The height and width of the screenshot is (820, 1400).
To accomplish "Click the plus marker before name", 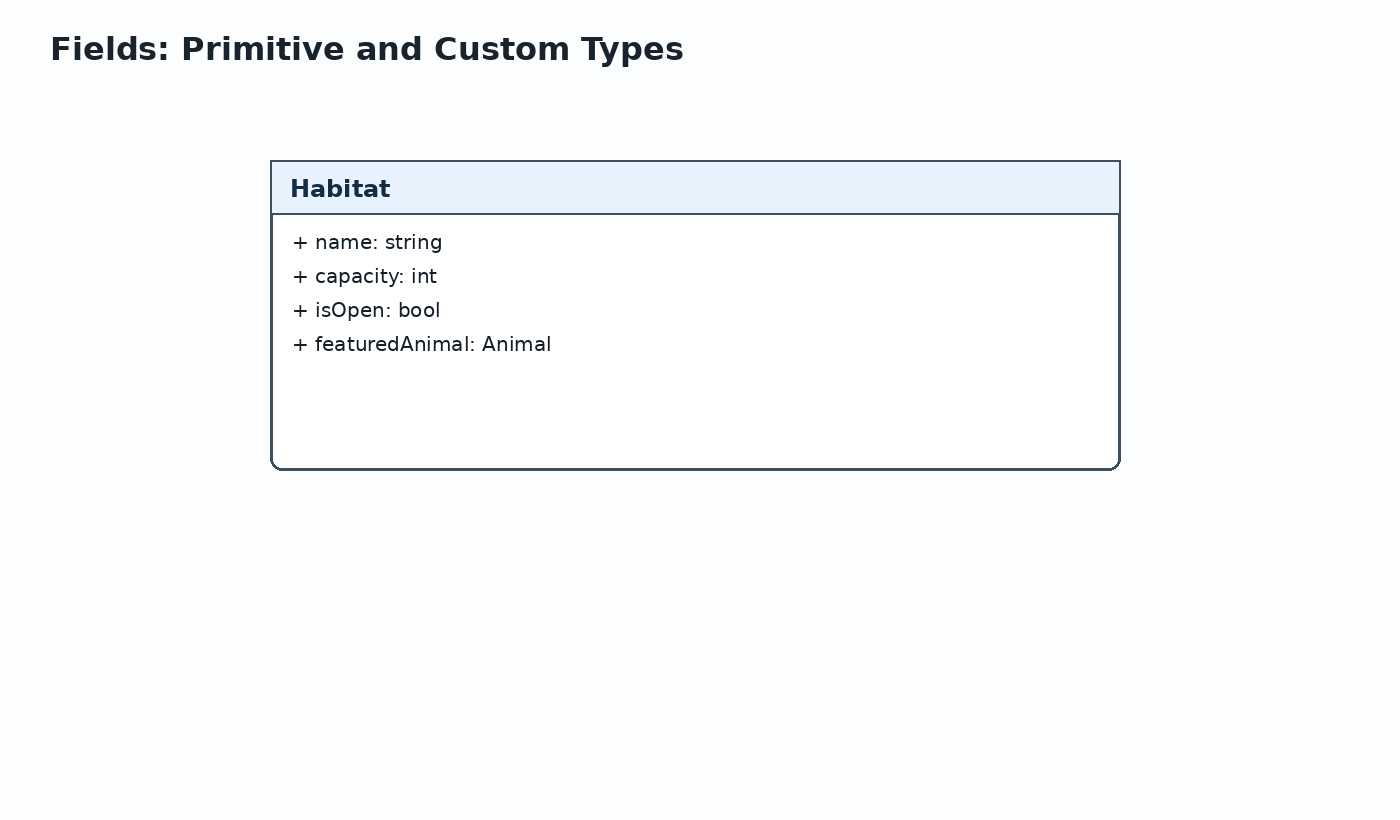I will 300,243.
